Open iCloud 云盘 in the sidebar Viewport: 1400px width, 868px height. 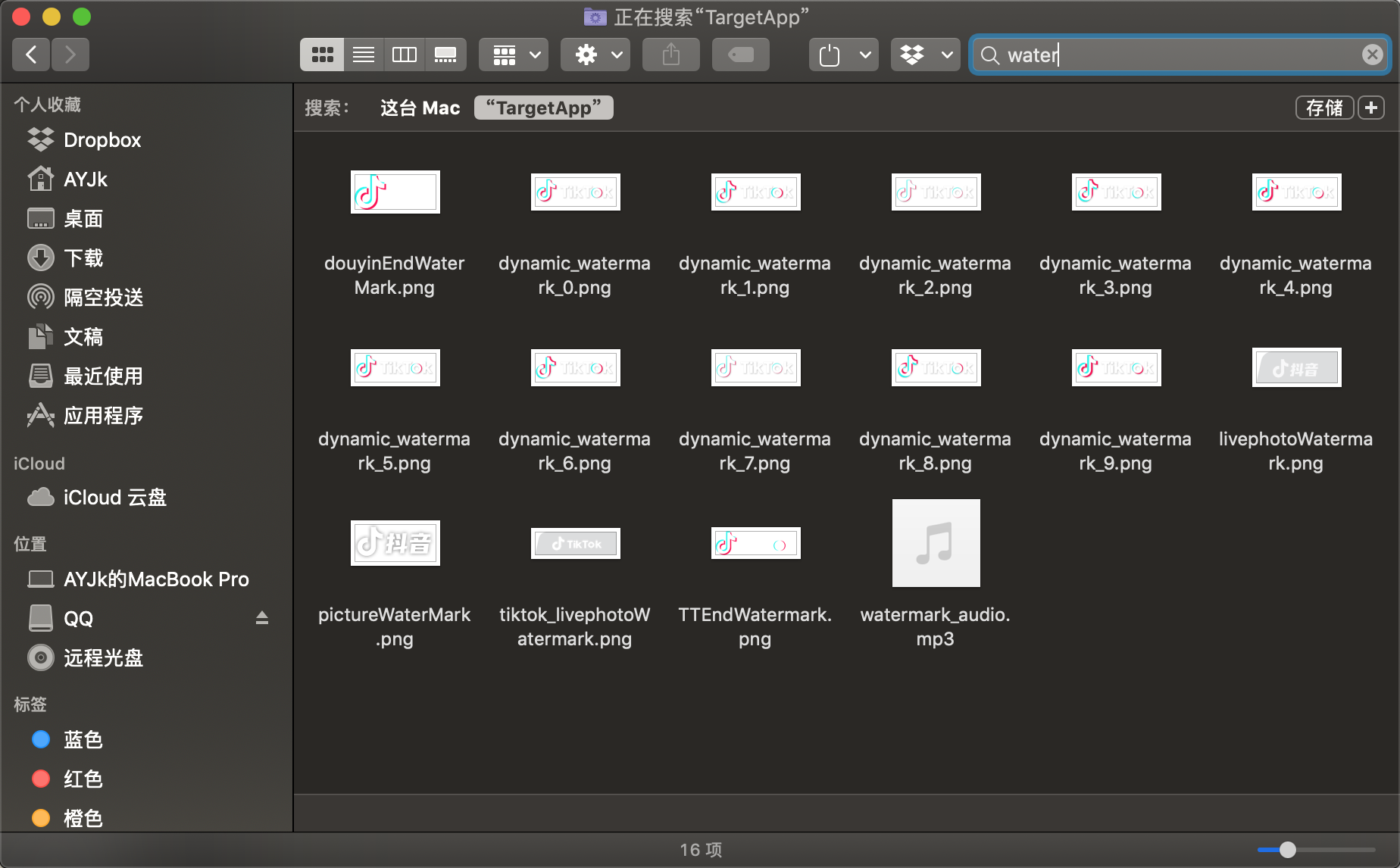[x=146, y=498]
